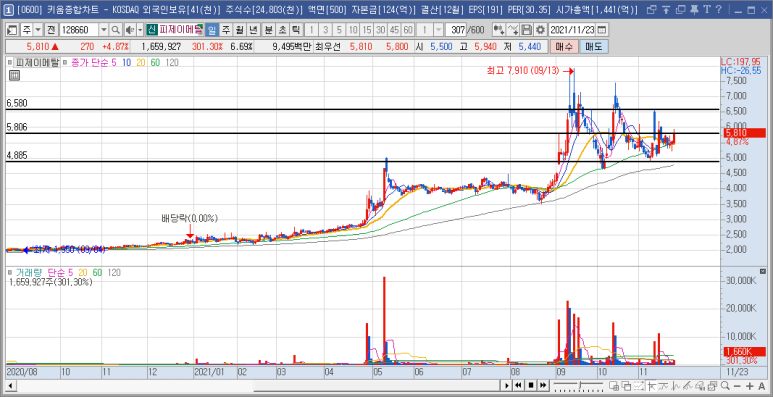773x397 pixels.
Task: Switch to monthly (월) chart period
Action: 240,30
